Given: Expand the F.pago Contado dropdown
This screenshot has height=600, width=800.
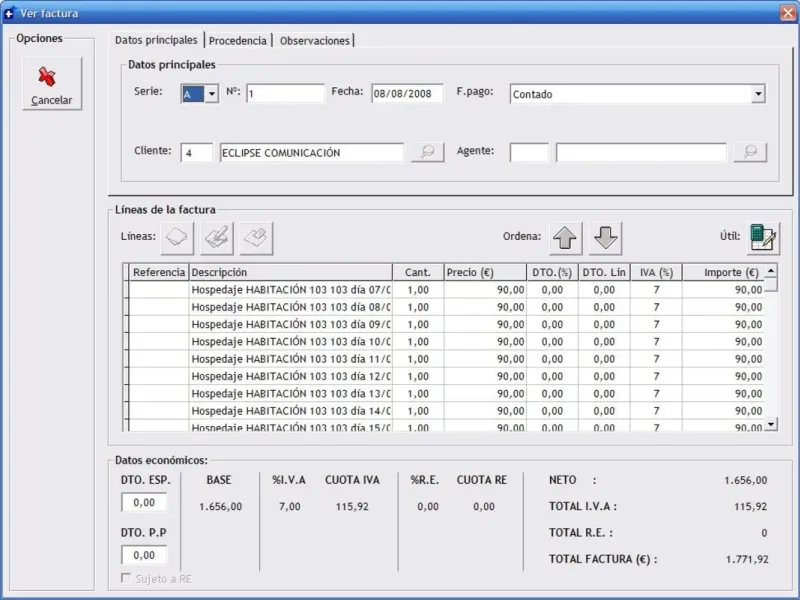Looking at the screenshot, I should click(758, 94).
